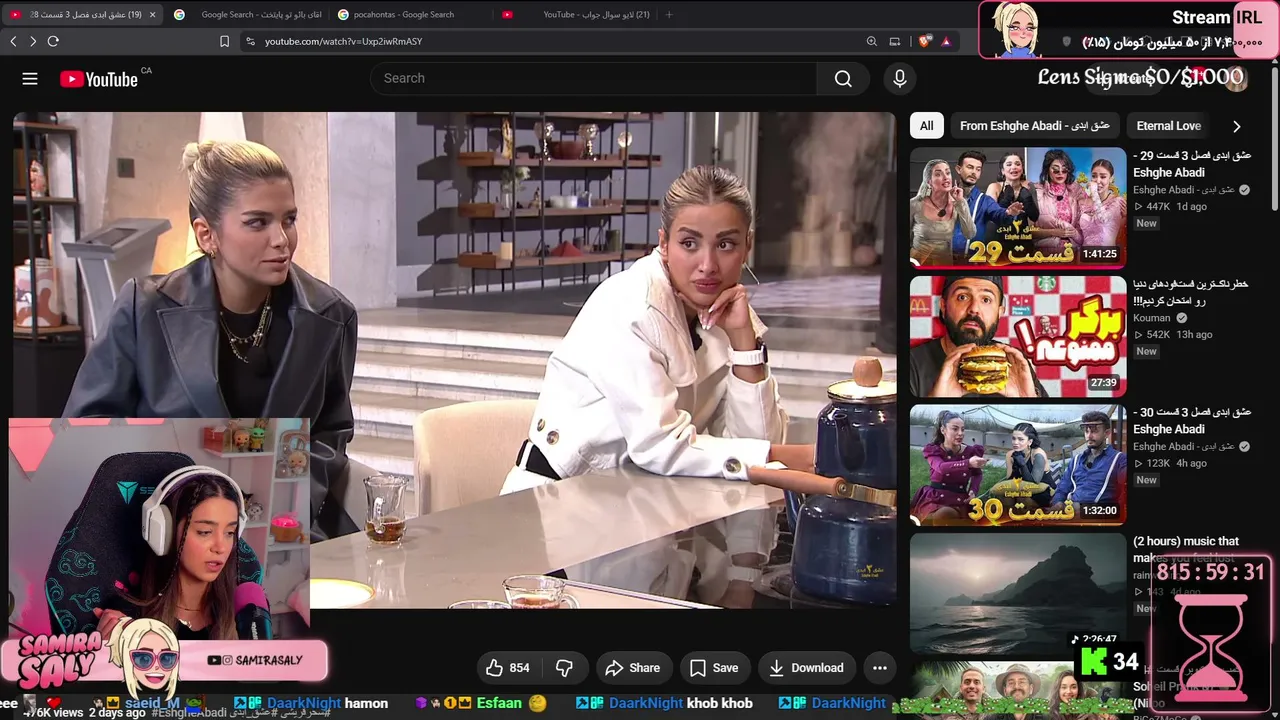The height and width of the screenshot is (720, 1280).
Task: Switch to the pocahontas Google Search tab
Action: (403, 14)
